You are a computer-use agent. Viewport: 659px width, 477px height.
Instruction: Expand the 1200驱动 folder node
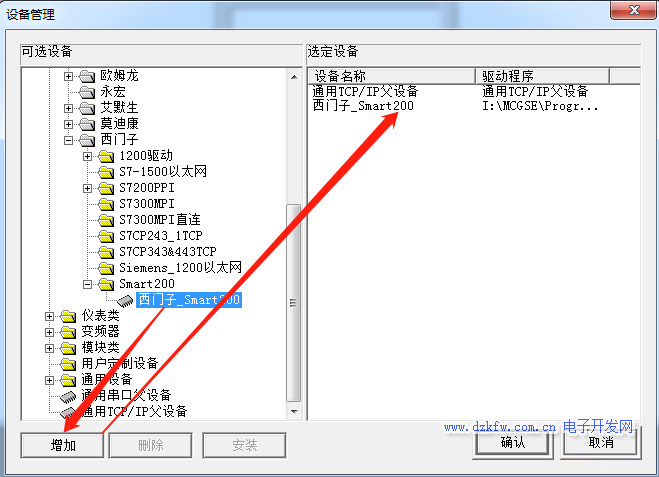coord(87,156)
